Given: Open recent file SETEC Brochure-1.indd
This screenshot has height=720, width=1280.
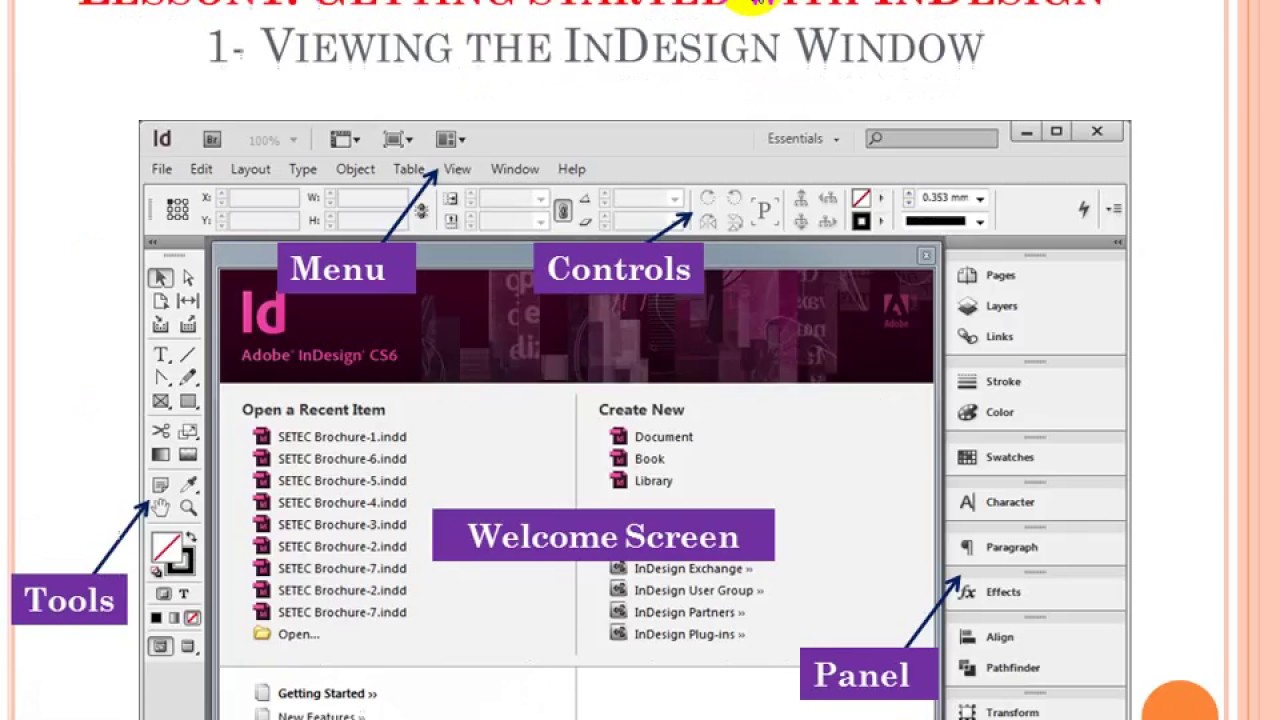Looking at the screenshot, I should [x=330, y=437].
